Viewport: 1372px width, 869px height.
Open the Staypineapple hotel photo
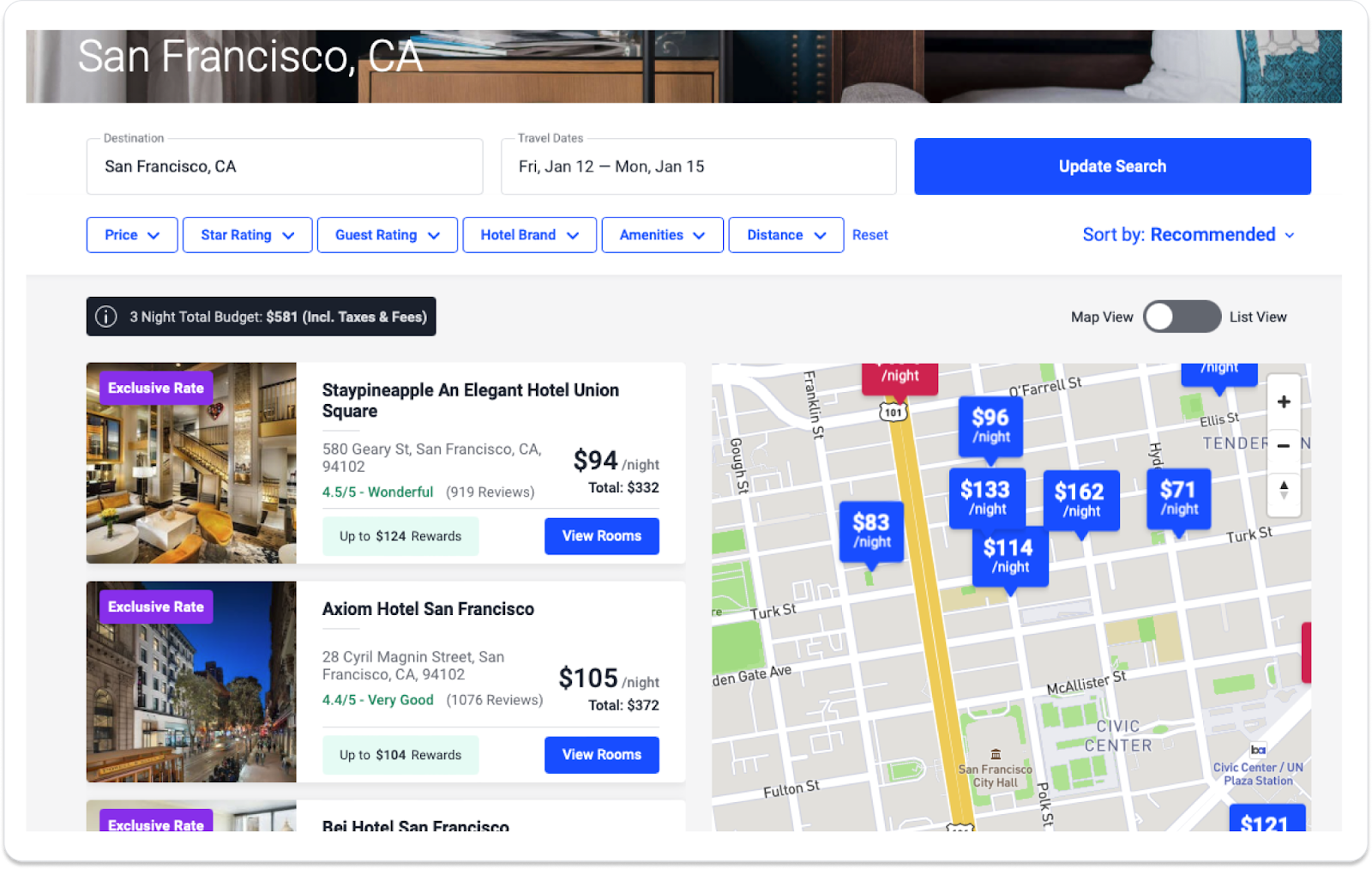[191, 463]
